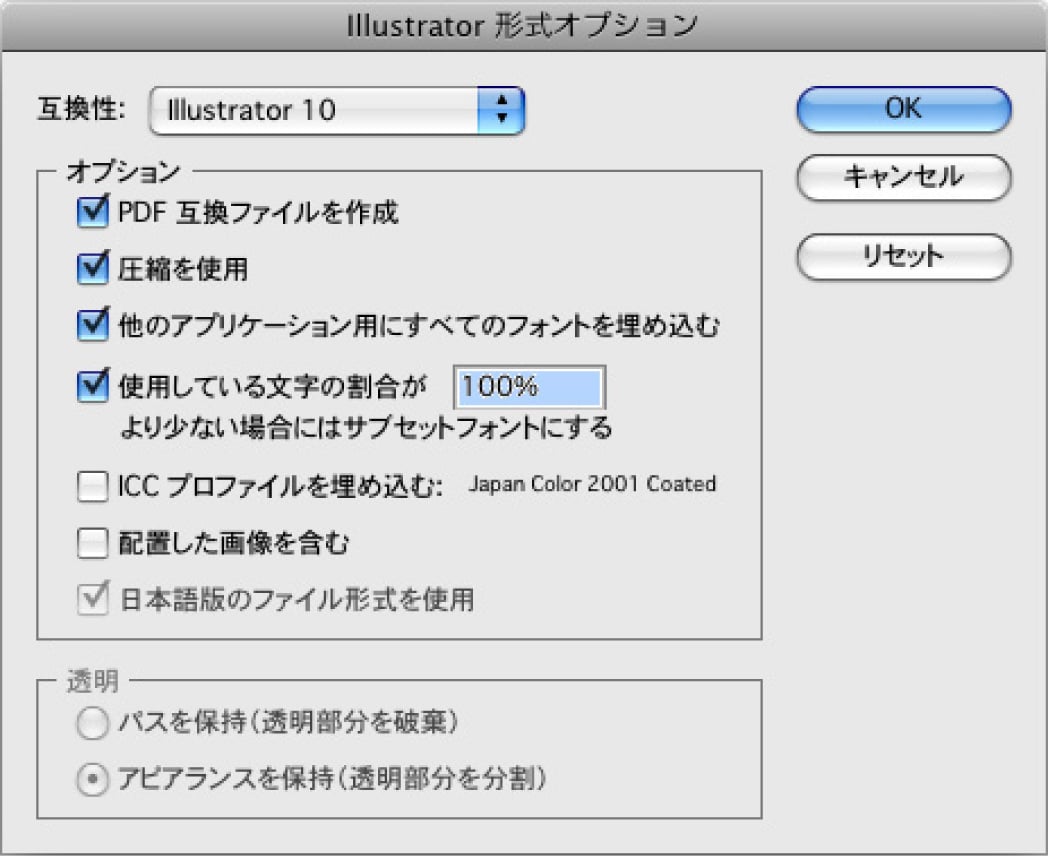Click the リセット button
The image size is (1052, 856).
tap(903, 256)
